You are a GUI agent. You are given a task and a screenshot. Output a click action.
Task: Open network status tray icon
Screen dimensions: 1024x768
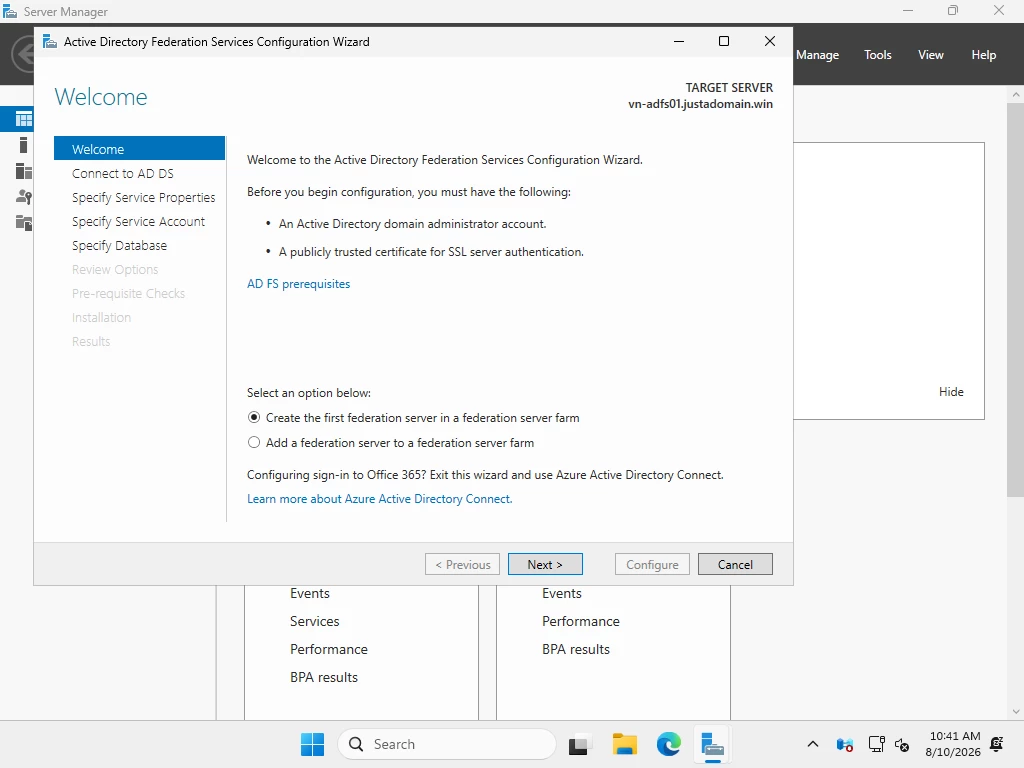tap(876, 744)
